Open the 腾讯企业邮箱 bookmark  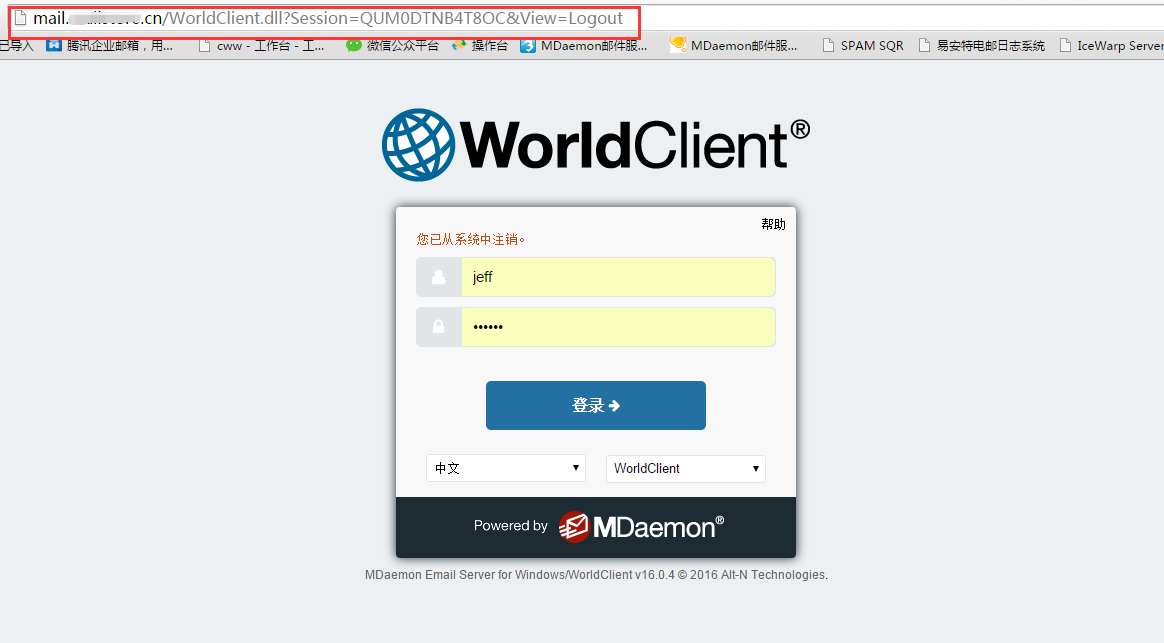click(110, 45)
